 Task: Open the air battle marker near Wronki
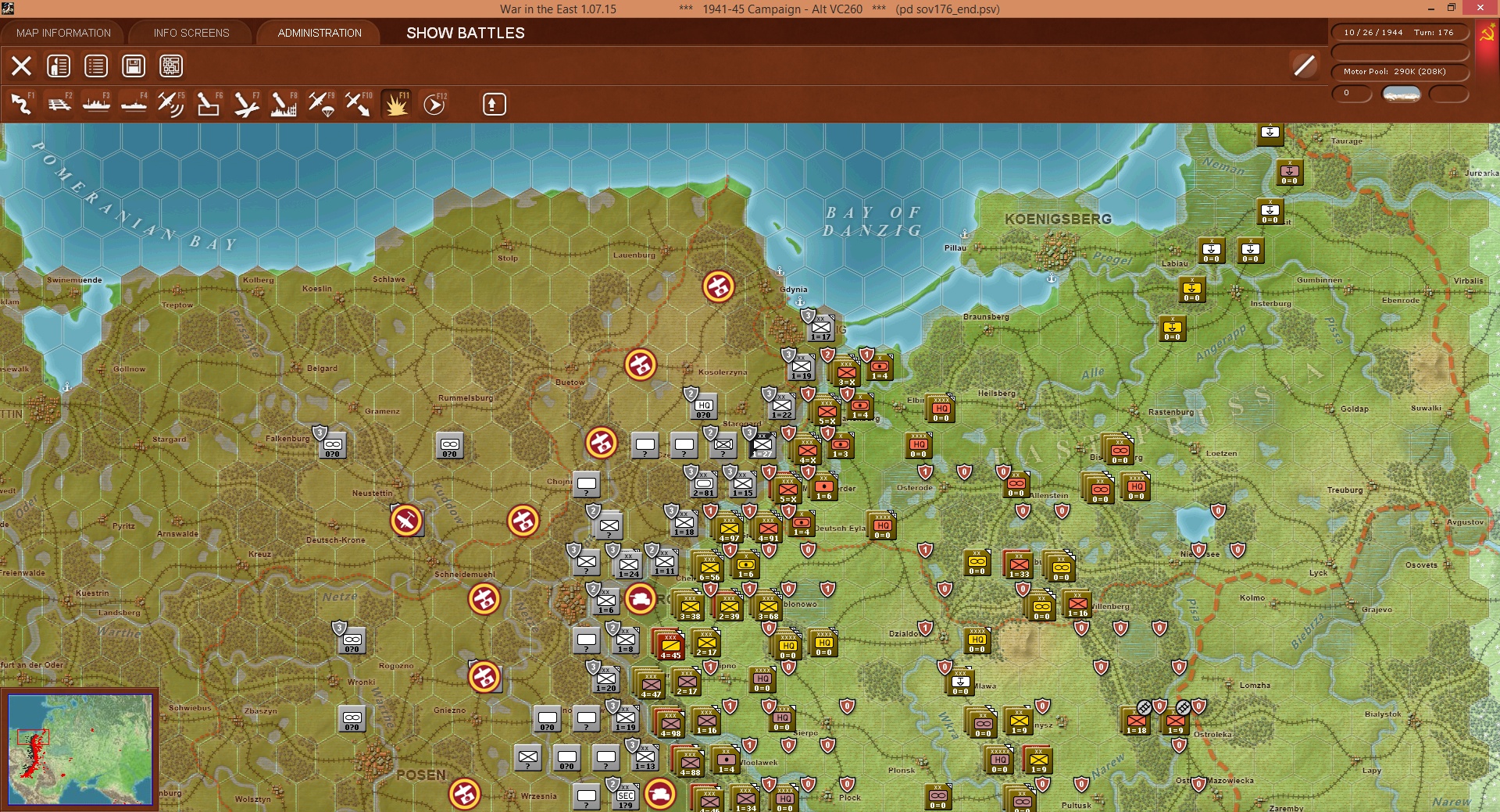tap(484, 677)
